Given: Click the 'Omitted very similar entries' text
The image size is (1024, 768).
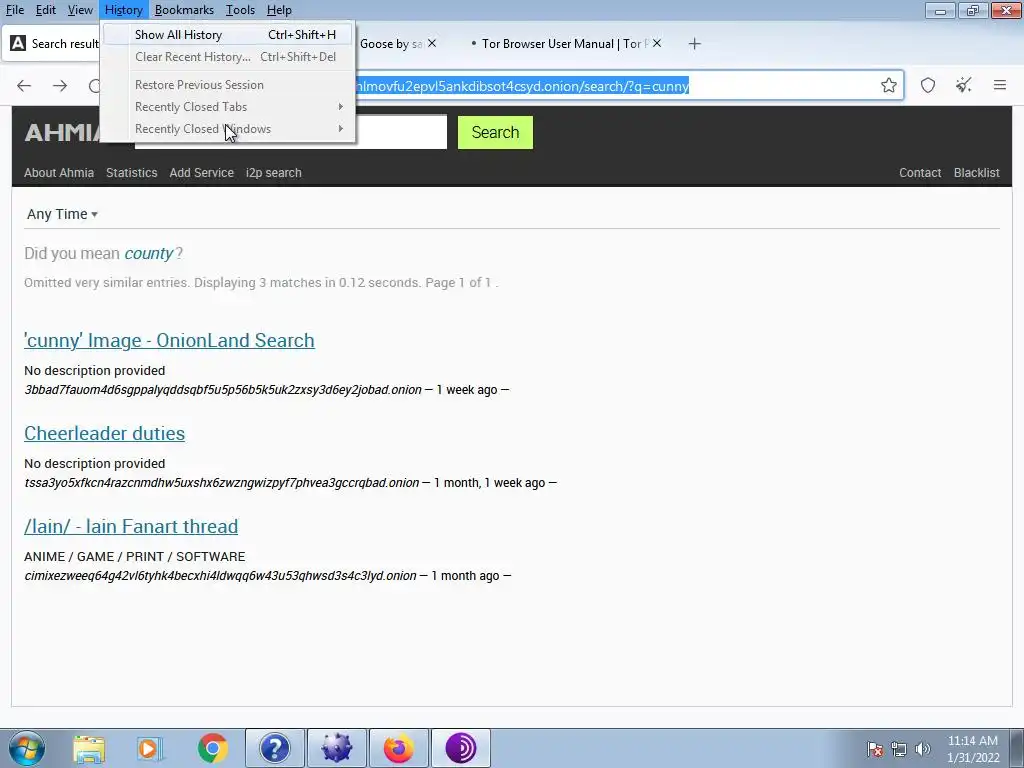Looking at the screenshot, I should click(106, 283).
